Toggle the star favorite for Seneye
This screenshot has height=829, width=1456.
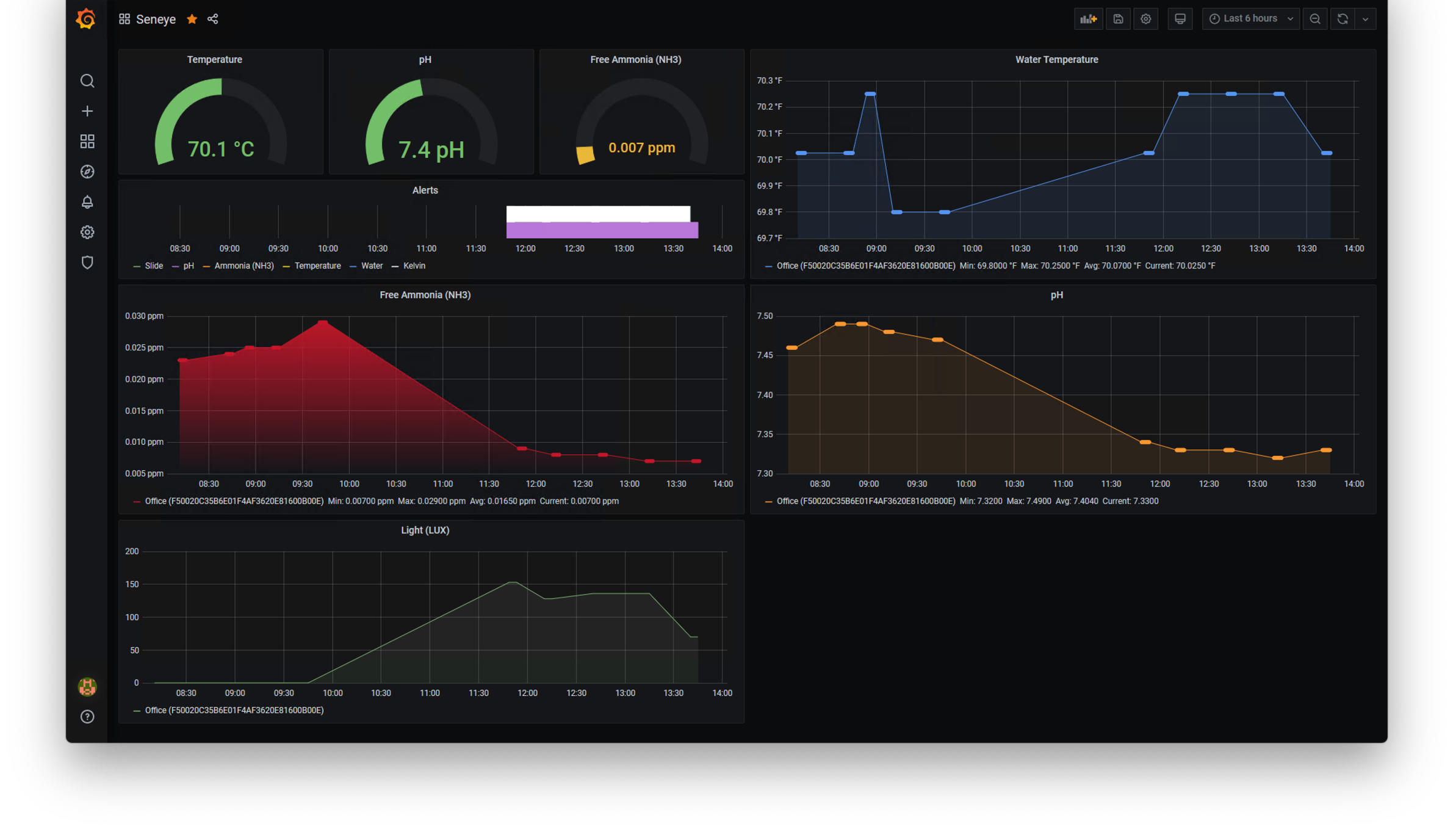pos(192,19)
